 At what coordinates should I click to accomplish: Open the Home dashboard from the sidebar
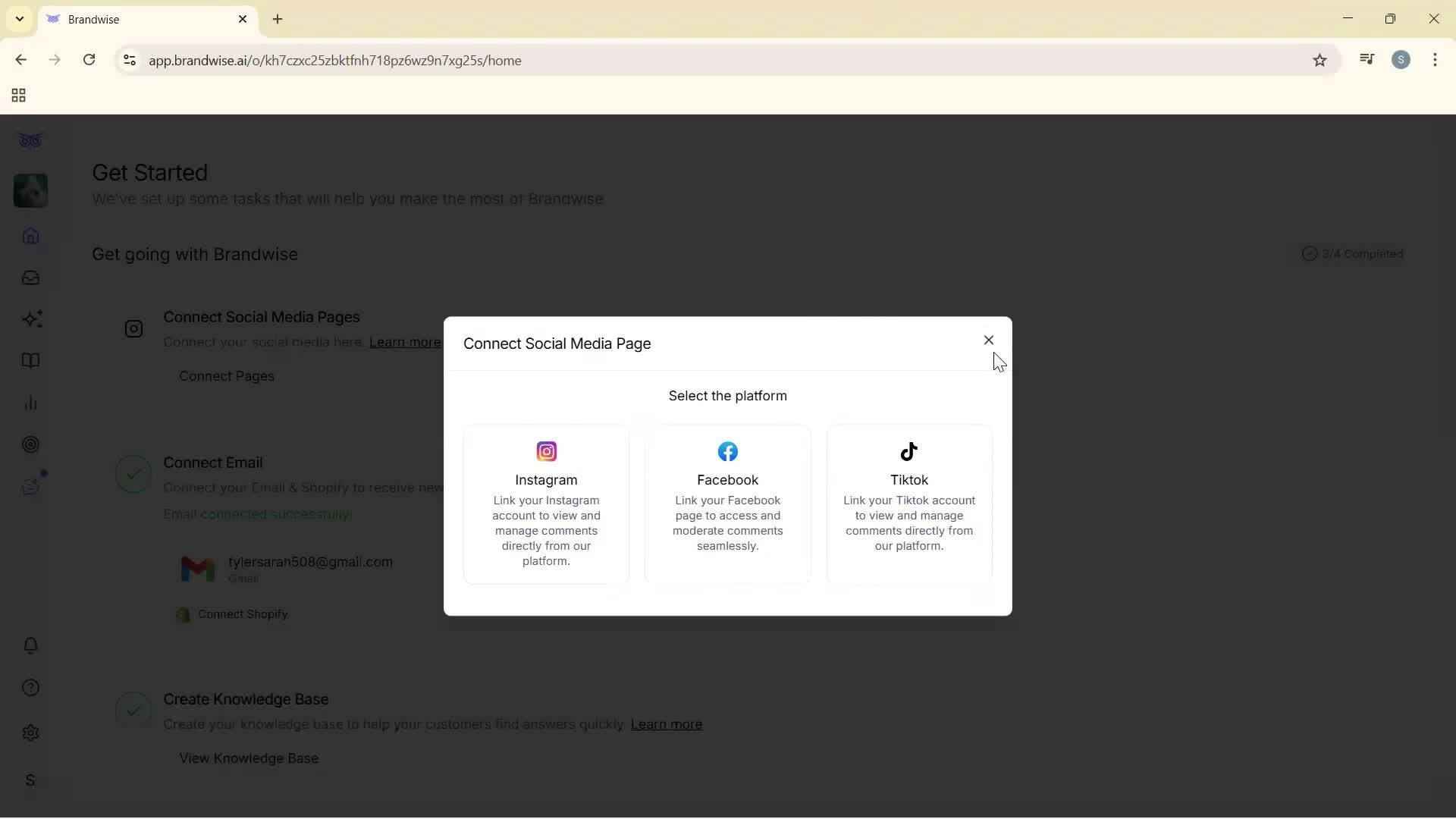click(x=30, y=236)
